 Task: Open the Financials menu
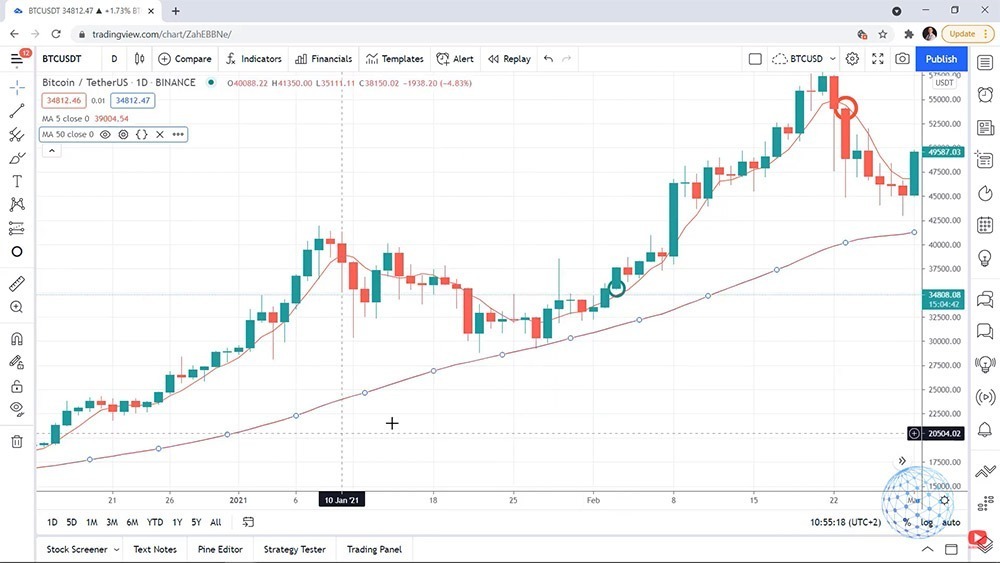[323, 59]
